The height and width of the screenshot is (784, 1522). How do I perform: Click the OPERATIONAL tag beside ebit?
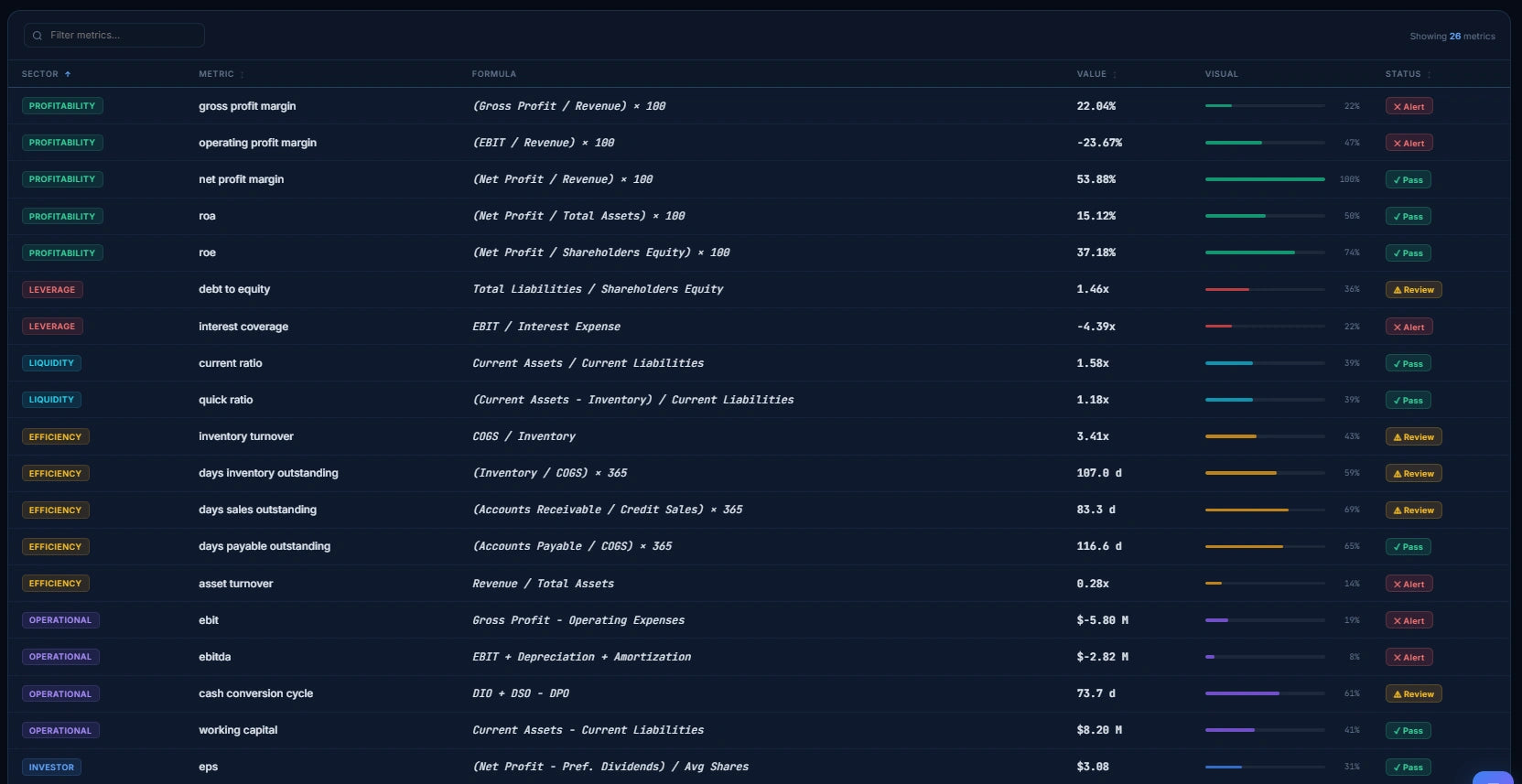pyautogui.click(x=60, y=620)
